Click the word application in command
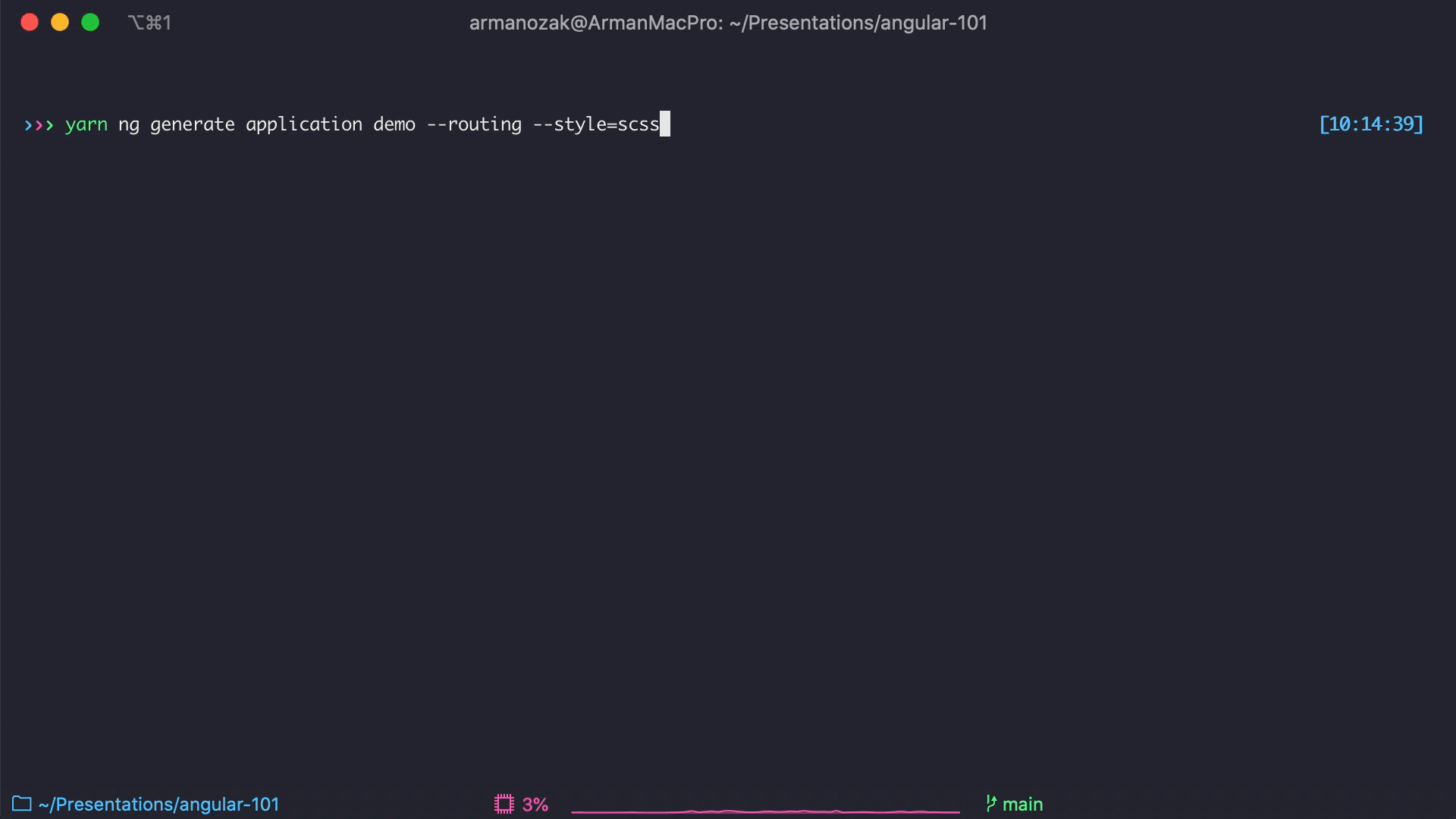 [304, 124]
